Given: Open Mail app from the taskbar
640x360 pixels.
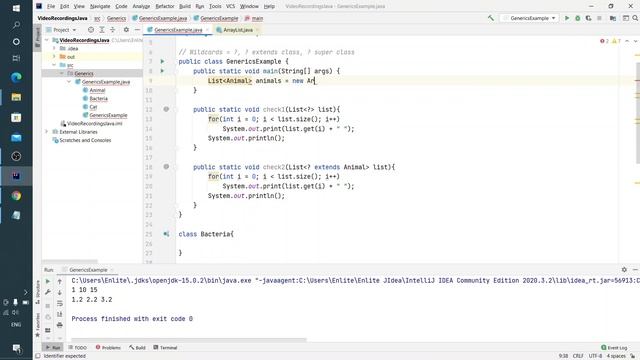Looking at the screenshot, I should pos(16,137).
